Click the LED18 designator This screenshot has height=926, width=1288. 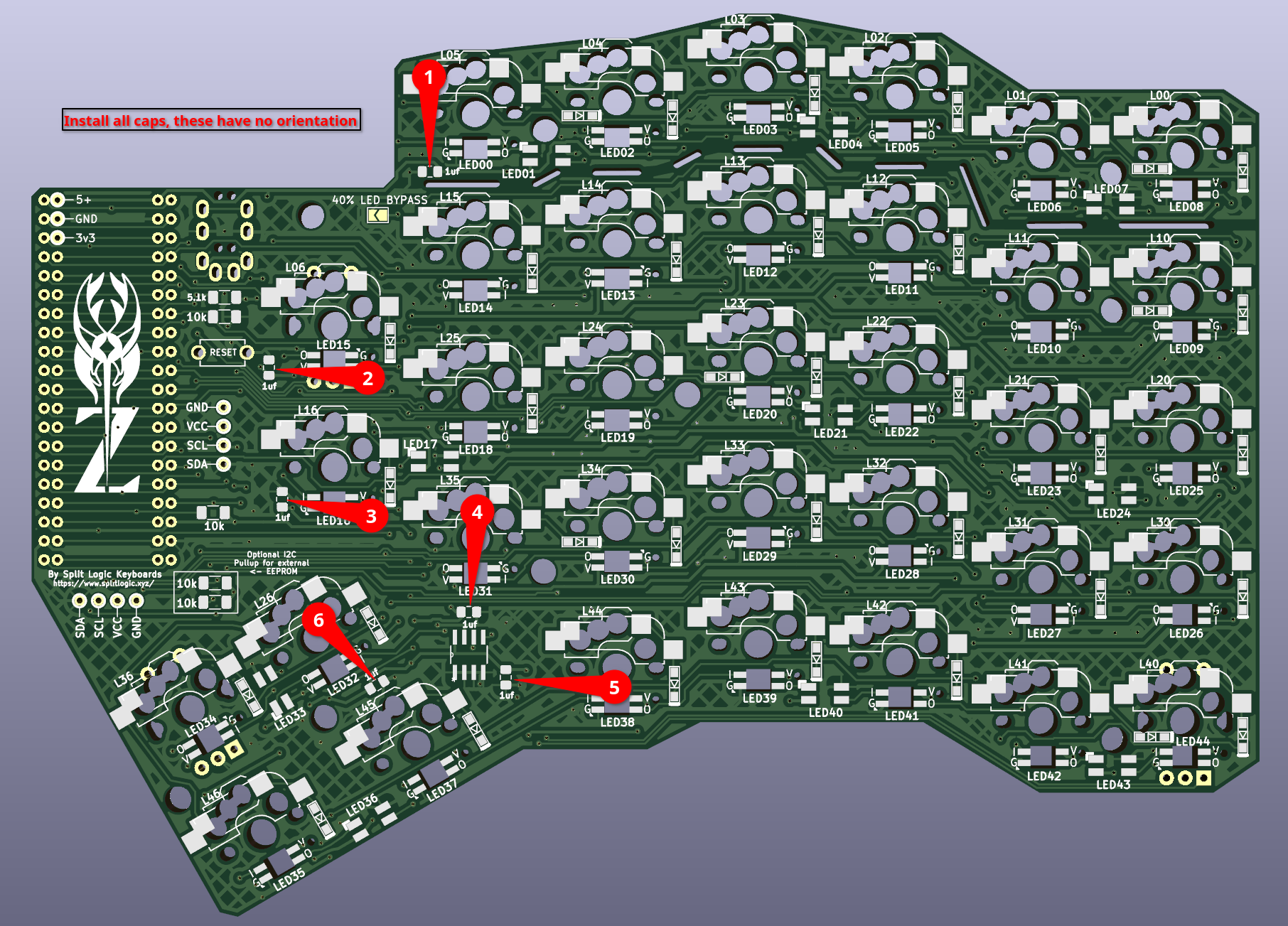pos(476,449)
